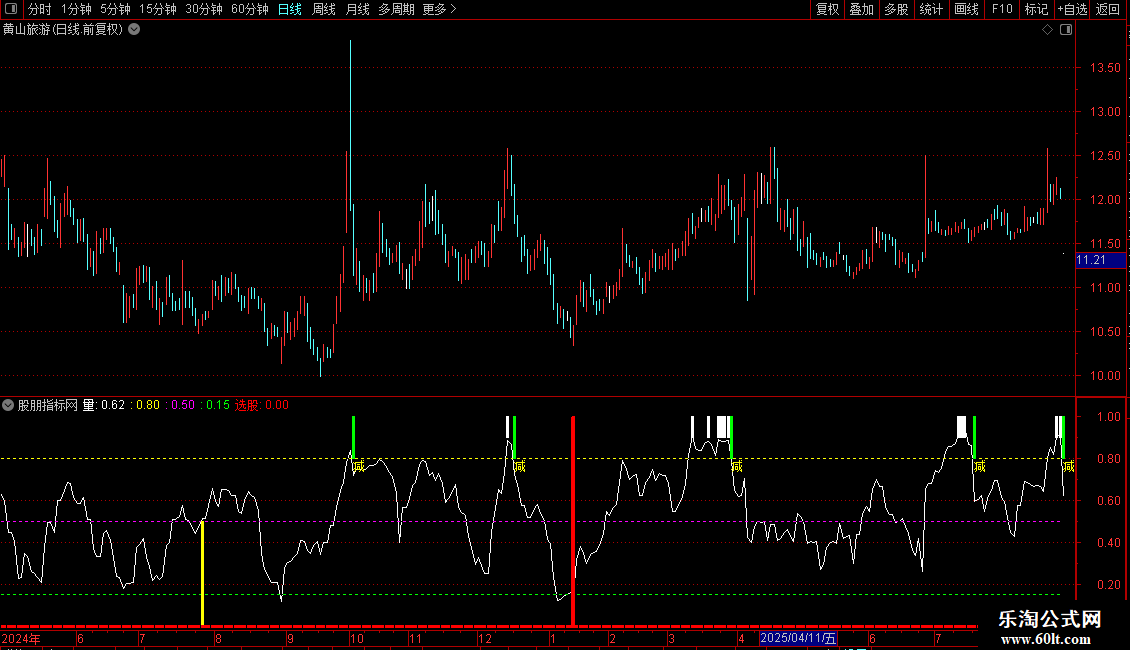The image size is (1130, 650).
Task: Click month 12 on time axis
Action: [485, 638]
